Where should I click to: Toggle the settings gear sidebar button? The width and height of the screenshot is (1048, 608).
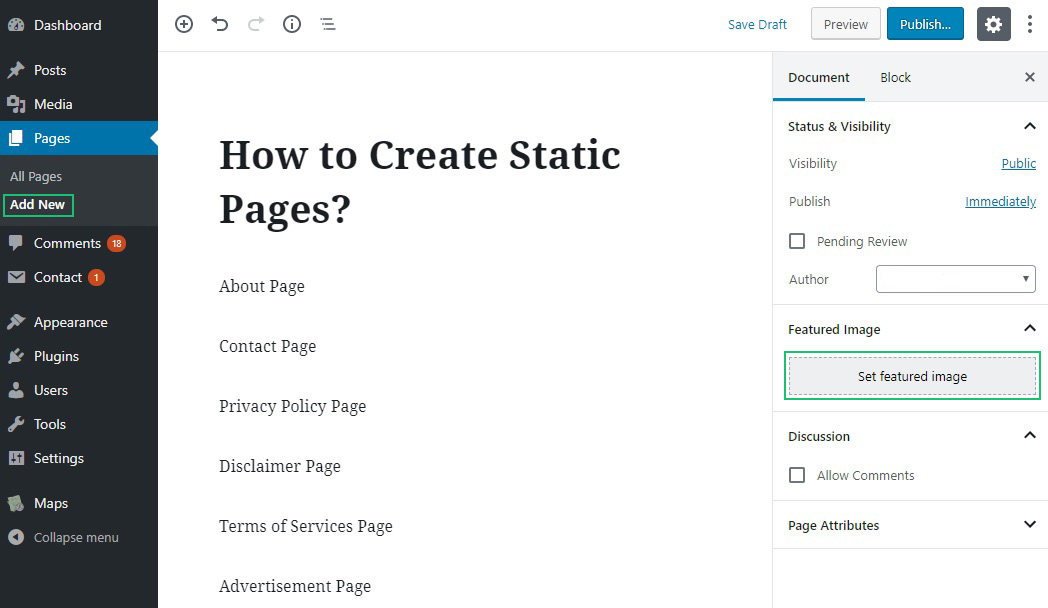[994, 25]
